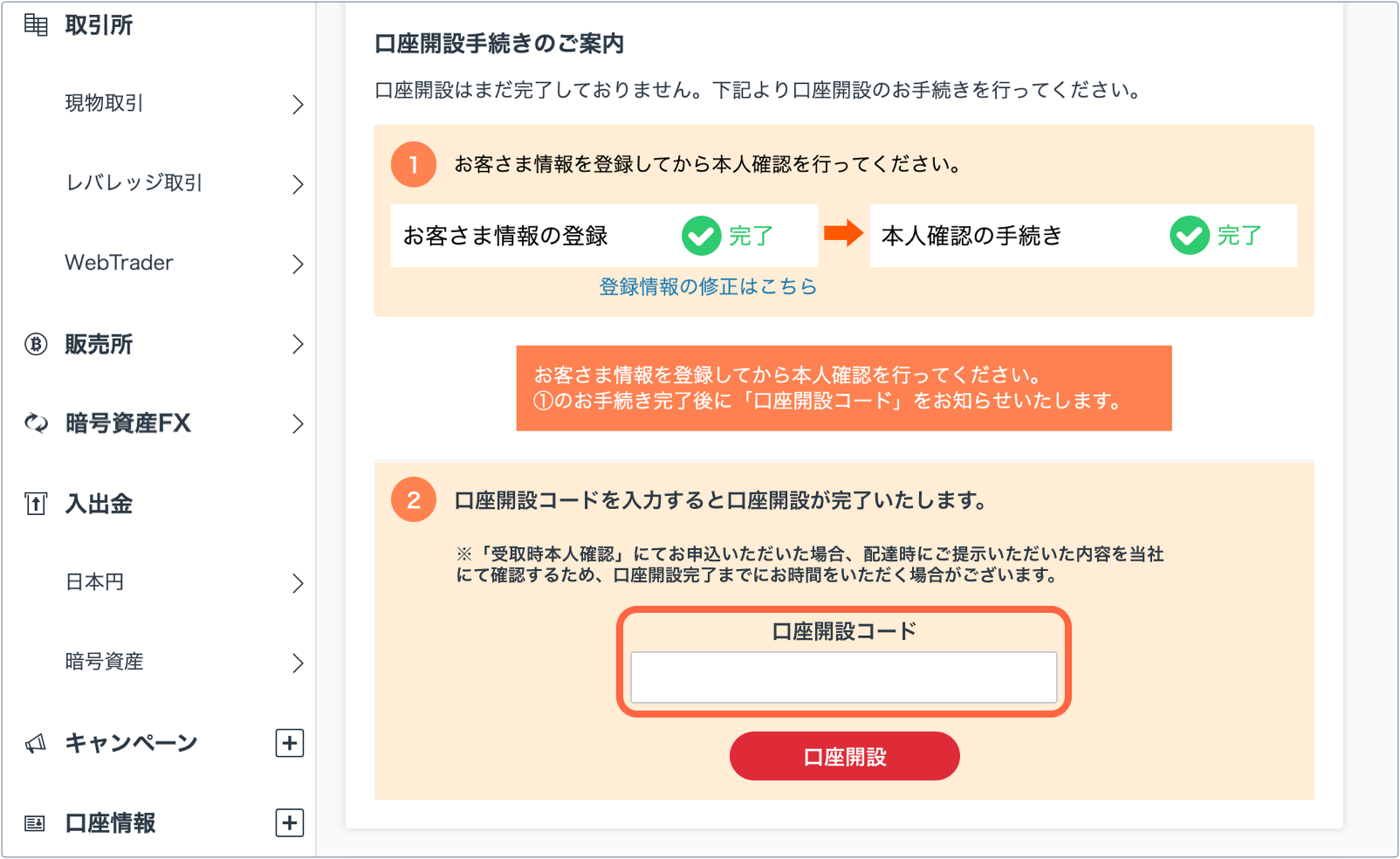Viewport: 1400px width, 859px height.
Task: Click the キャンペーン megaphone icon
Action: click(36, 744)
